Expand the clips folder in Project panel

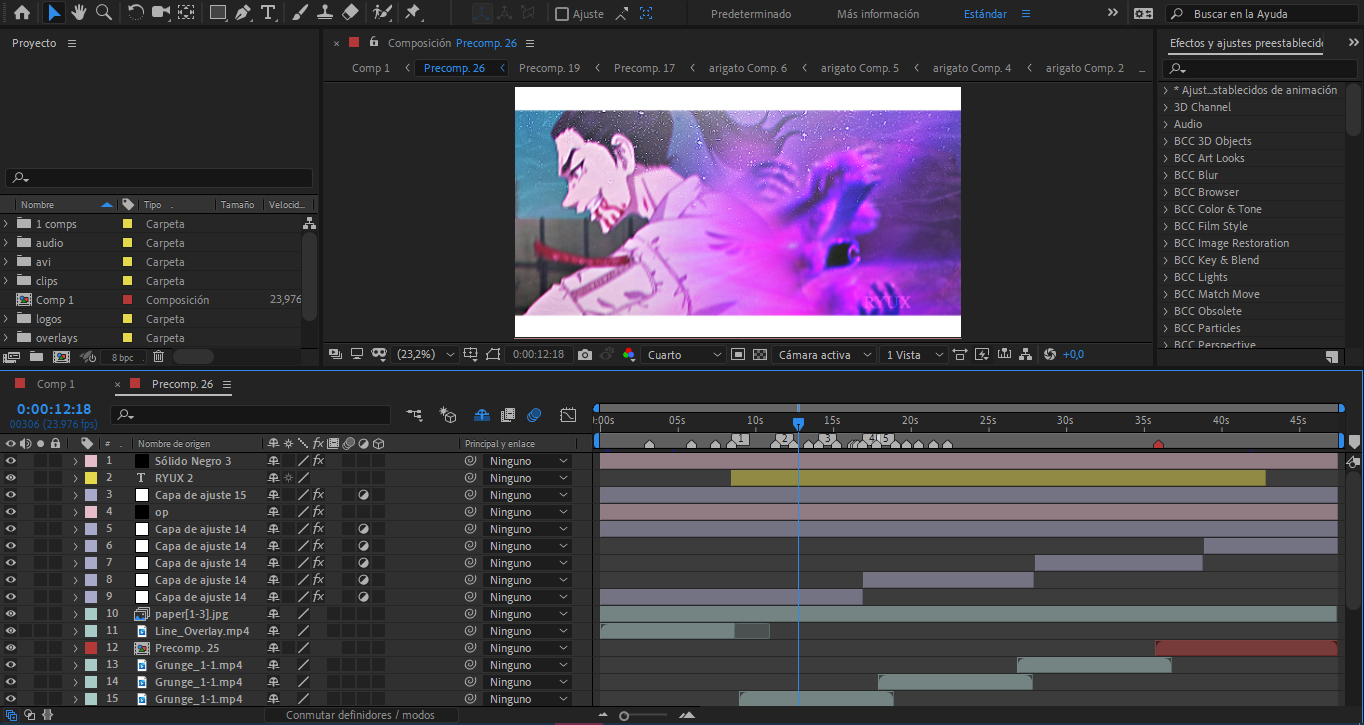pos(6,281)
